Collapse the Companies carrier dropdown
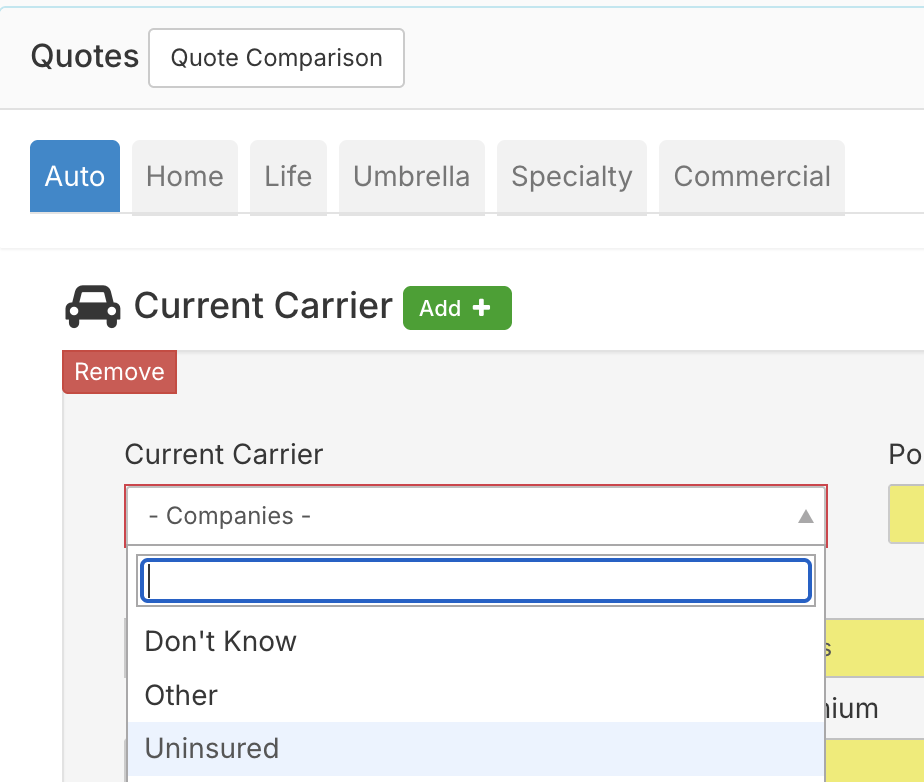This screenshot has width=924, height=782. (460, 516)
